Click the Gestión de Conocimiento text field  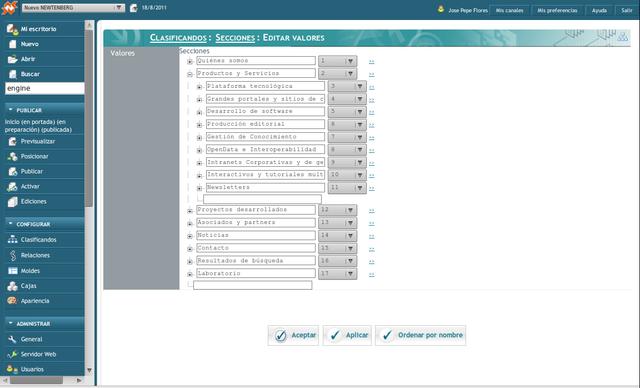click(x=265, y=137)
